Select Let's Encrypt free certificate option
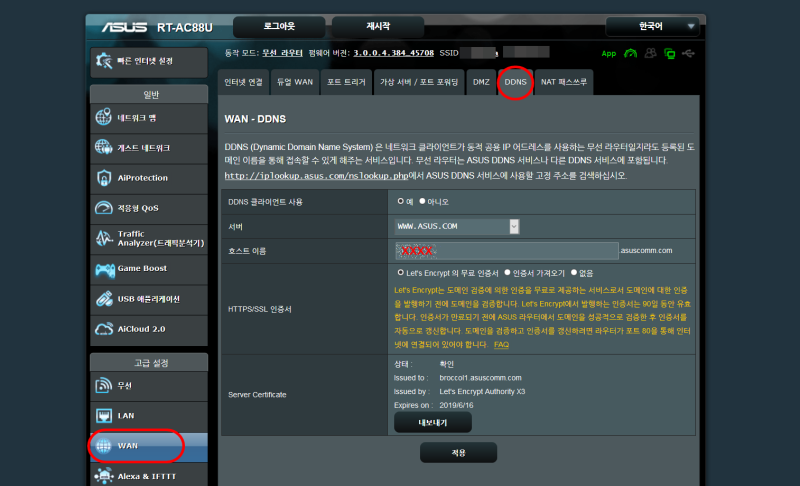Image resolution: width=800 pixels, height=486 pixels. 401,273
